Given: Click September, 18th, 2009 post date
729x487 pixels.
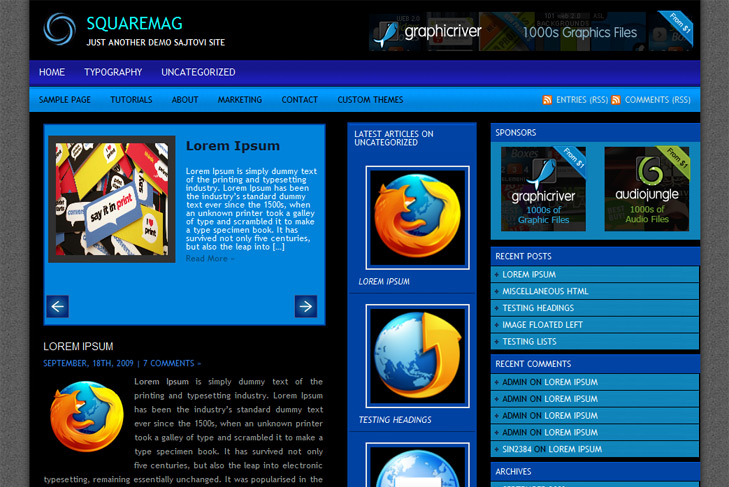Looking at the screenshot, I should [x=88, y=363].
